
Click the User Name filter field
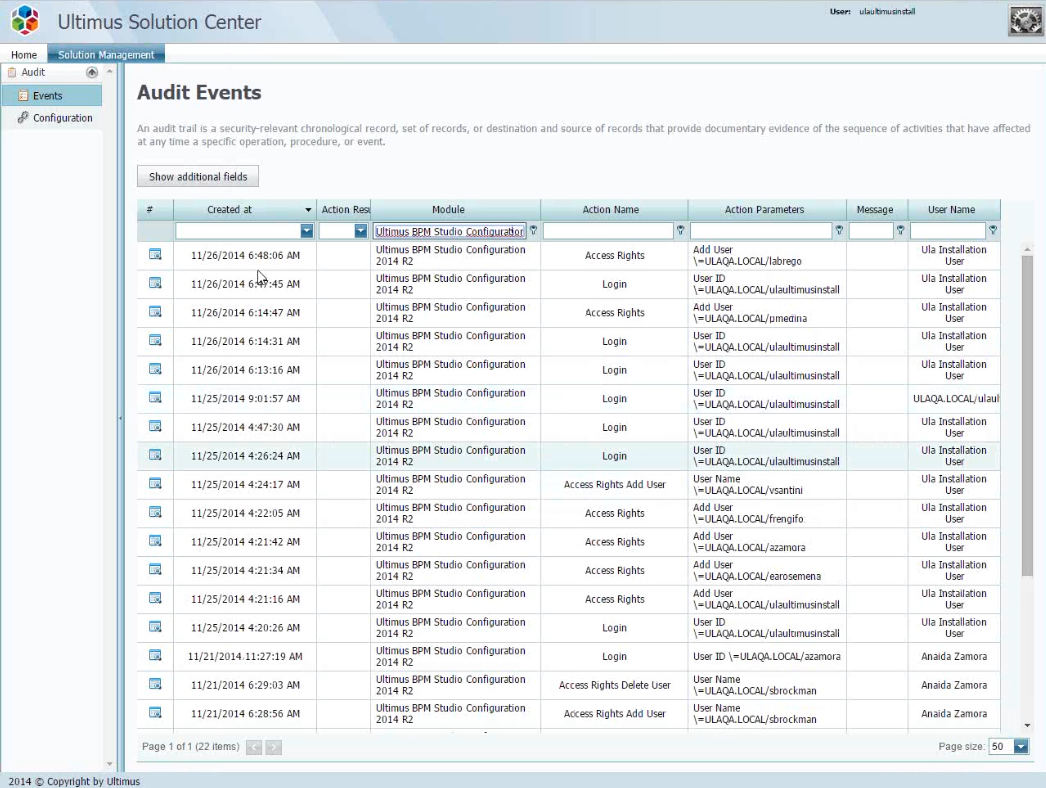pos(948,231)
